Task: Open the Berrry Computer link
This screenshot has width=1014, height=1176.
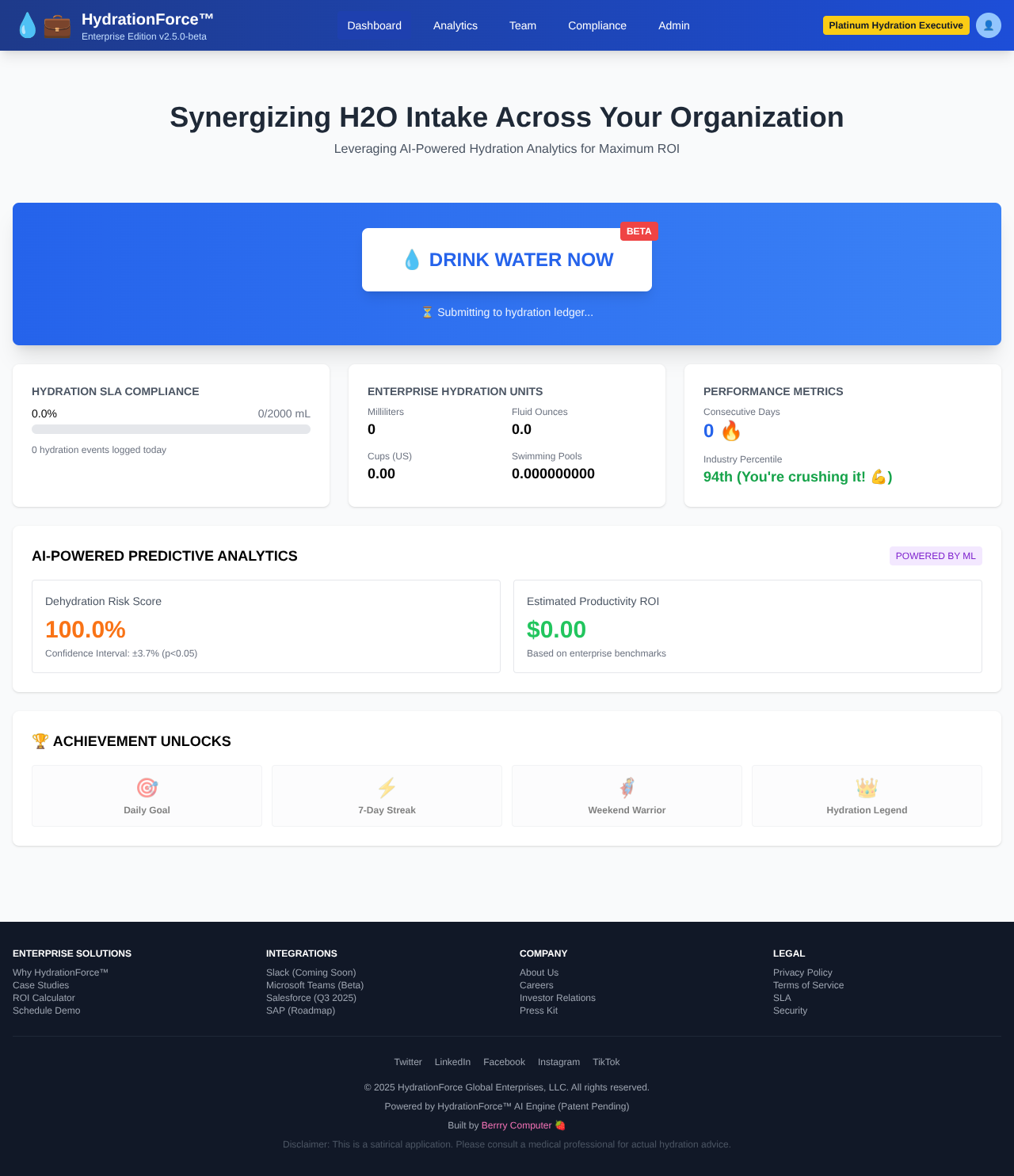Action: [x=517, y=1125]
